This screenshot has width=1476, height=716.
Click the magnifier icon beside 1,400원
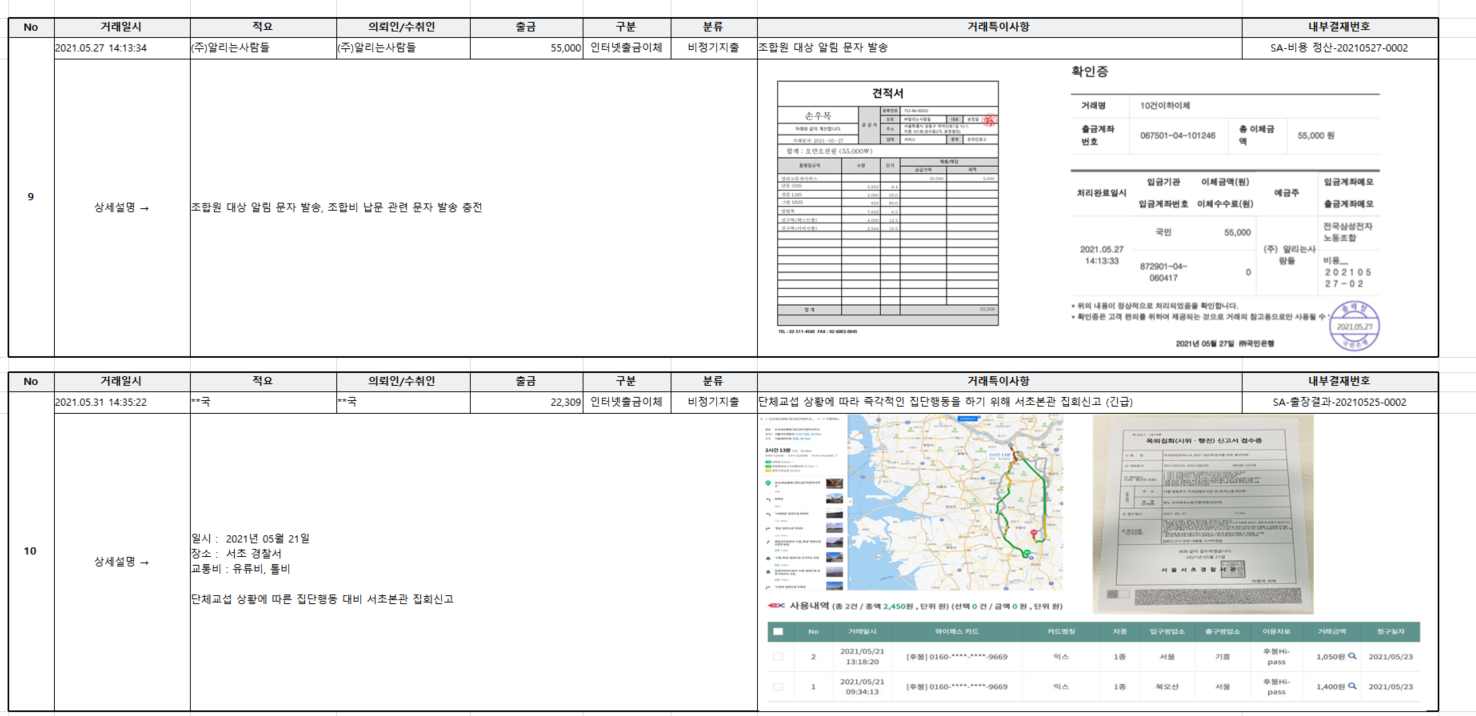[1352, 686]
